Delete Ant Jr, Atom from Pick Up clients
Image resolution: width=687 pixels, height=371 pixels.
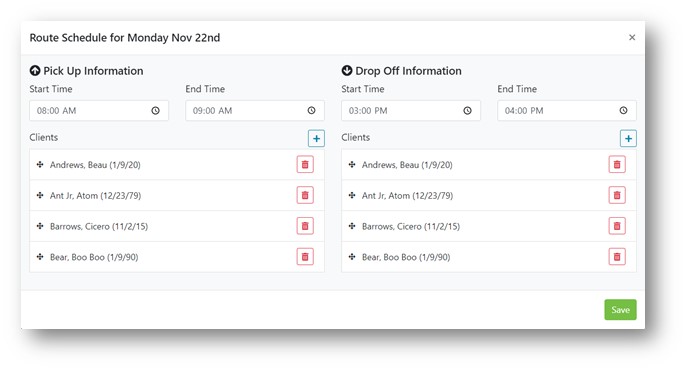(305, 195)
